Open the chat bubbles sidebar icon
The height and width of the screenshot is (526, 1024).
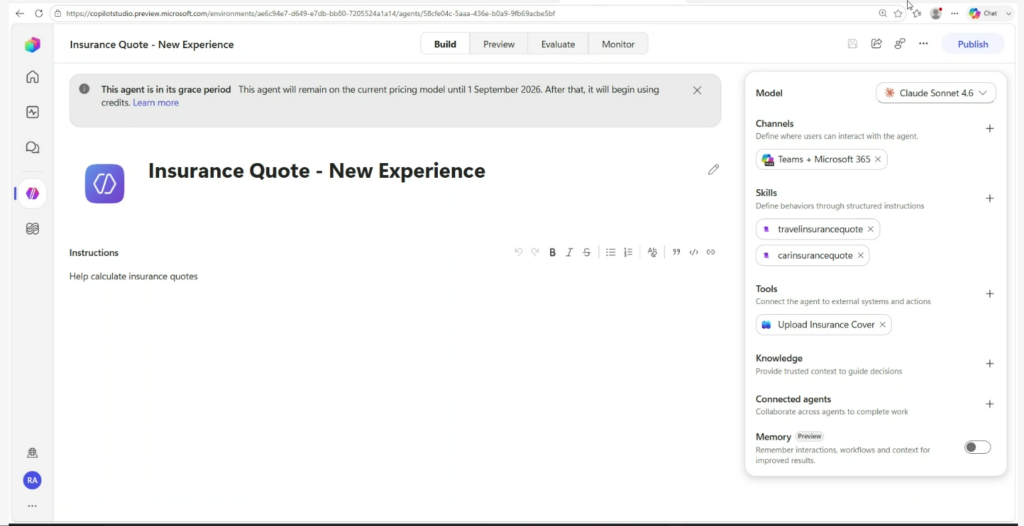32,148
